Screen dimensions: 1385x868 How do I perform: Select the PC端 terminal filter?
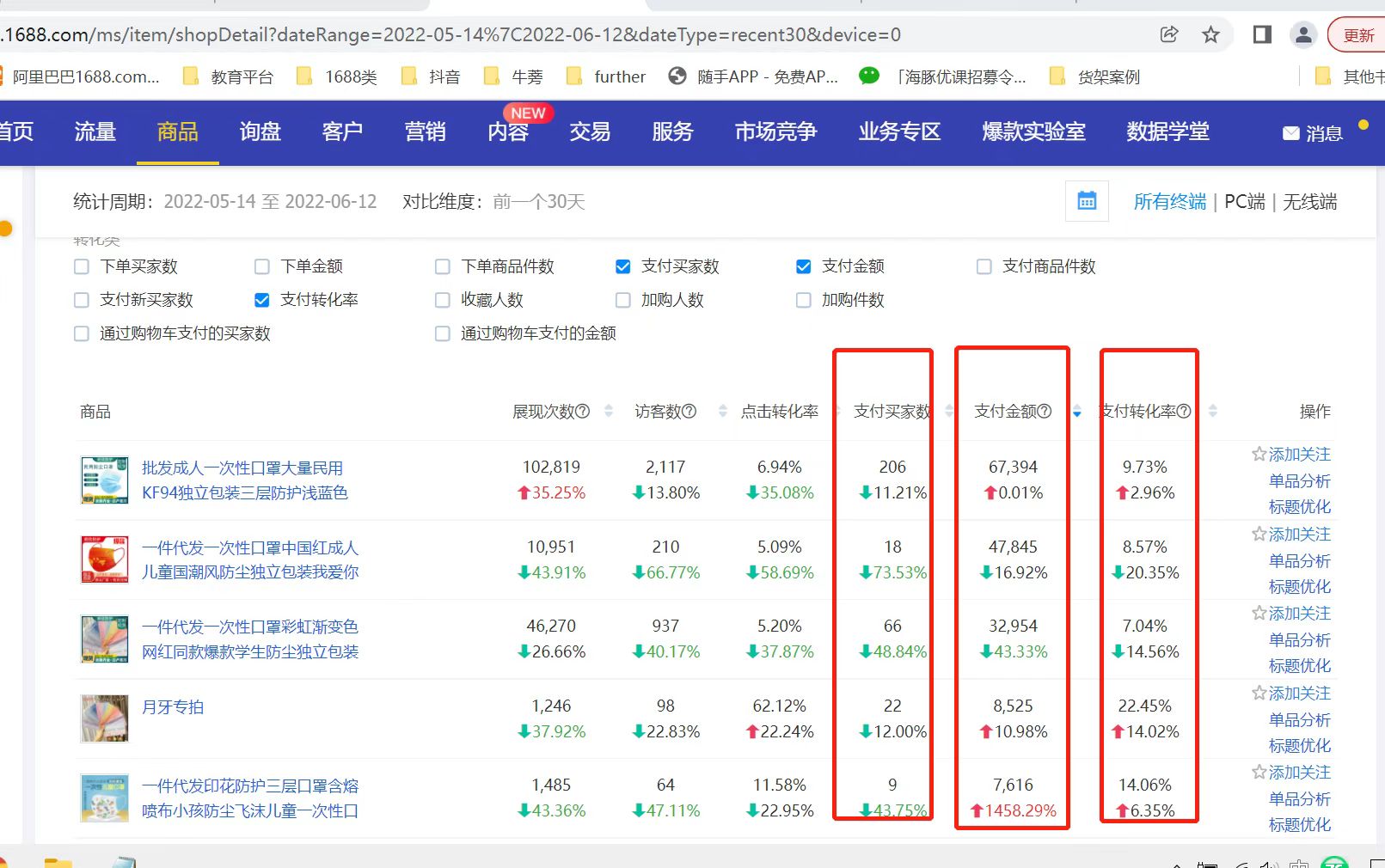pyautogui.click(x=1244, y=202)
